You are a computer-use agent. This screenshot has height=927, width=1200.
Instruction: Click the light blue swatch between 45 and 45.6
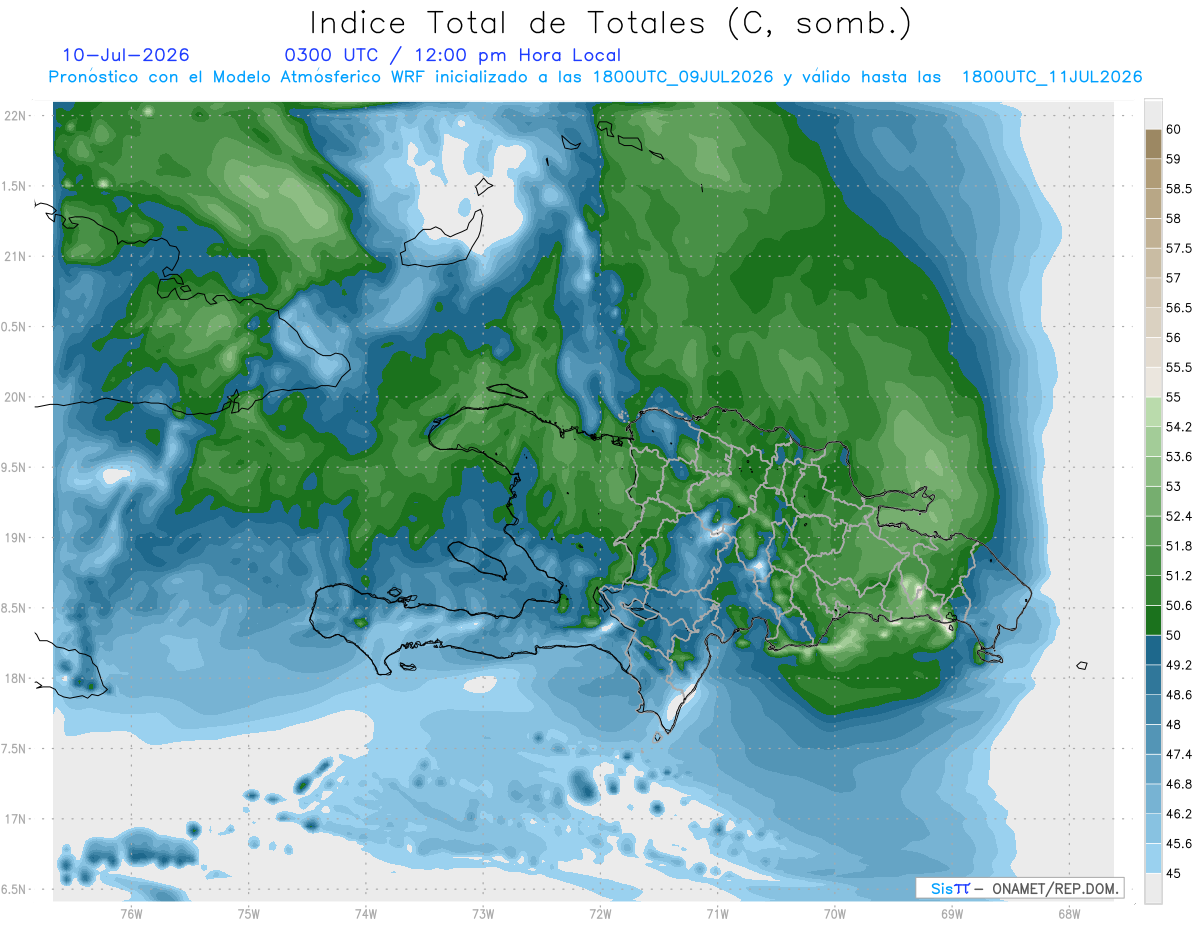(1153, 859)
